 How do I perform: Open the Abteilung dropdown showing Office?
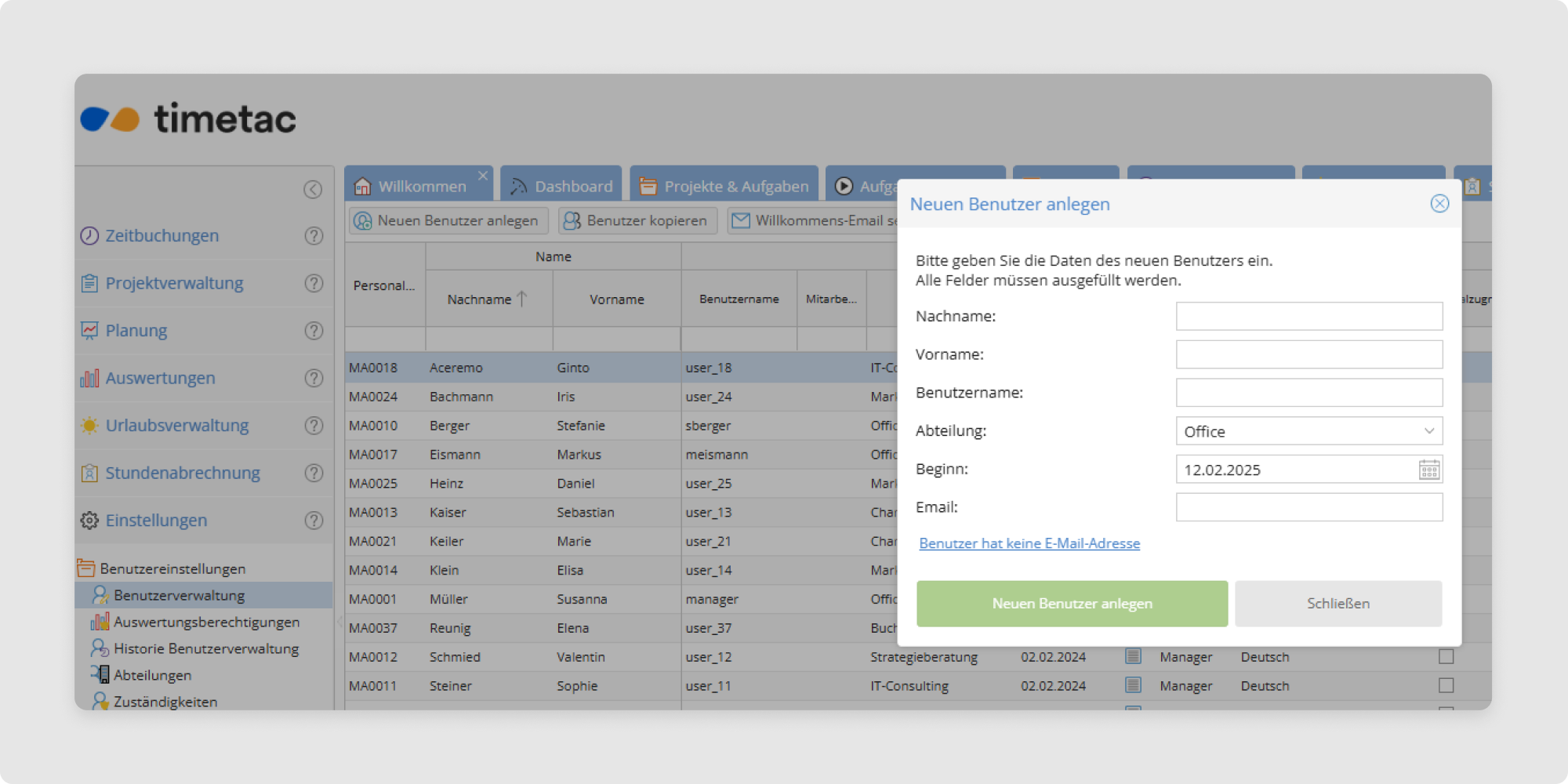(1308, 431)
